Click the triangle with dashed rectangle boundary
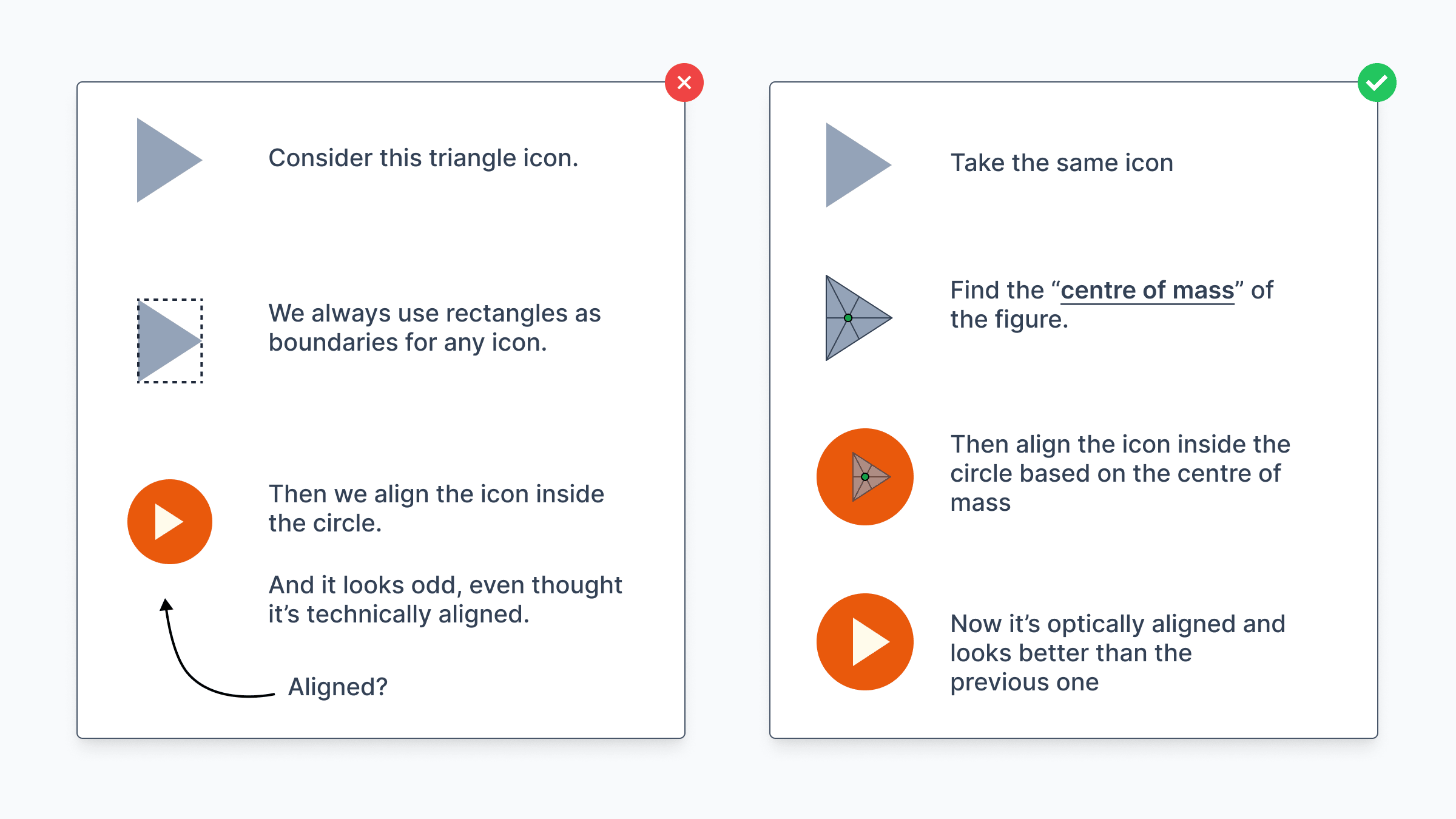 coord(170,341)
